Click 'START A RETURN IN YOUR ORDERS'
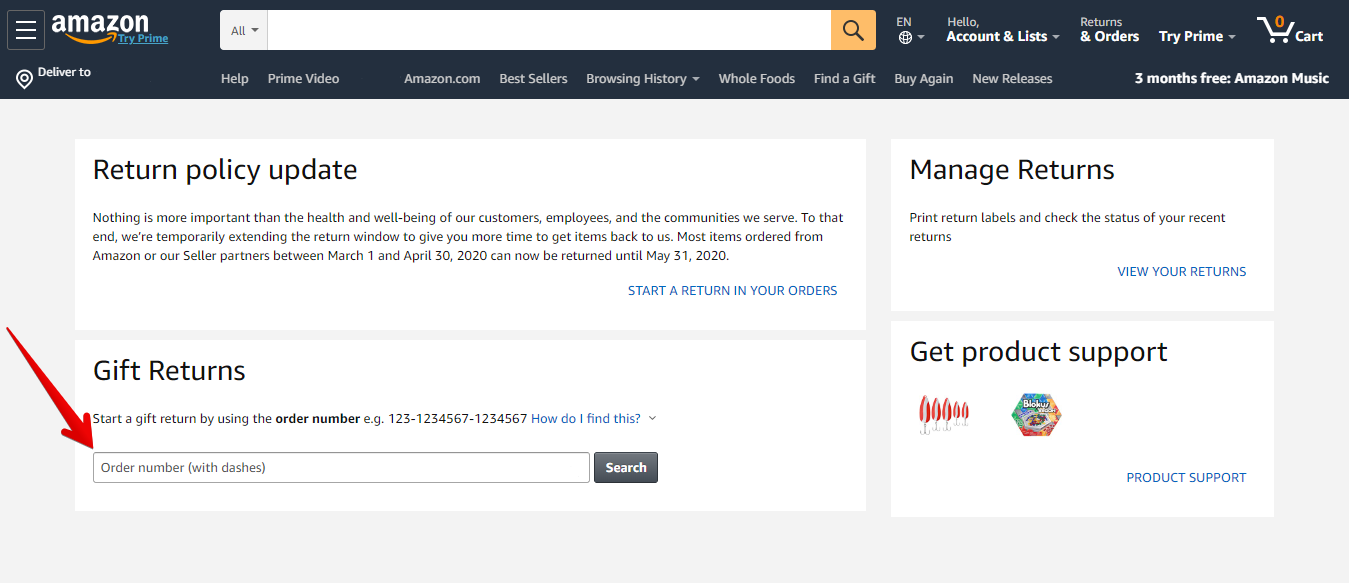 [x=732, y=290]
